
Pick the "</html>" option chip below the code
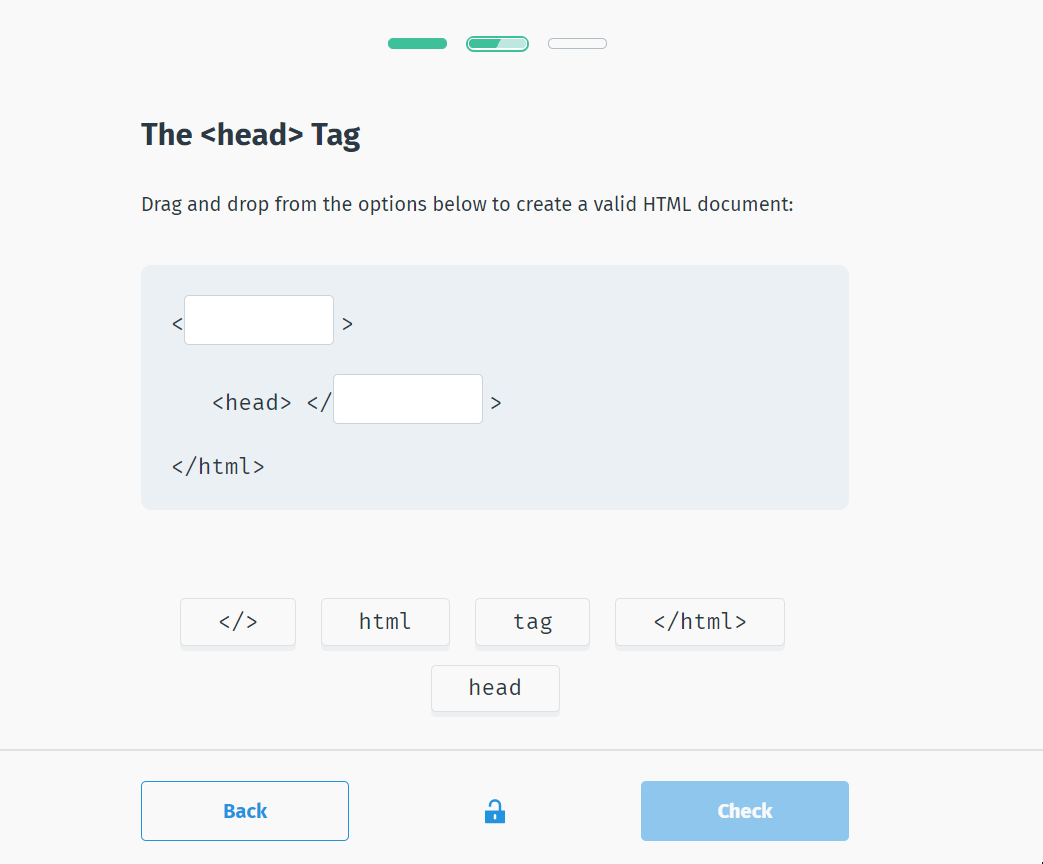click(700, 622)
